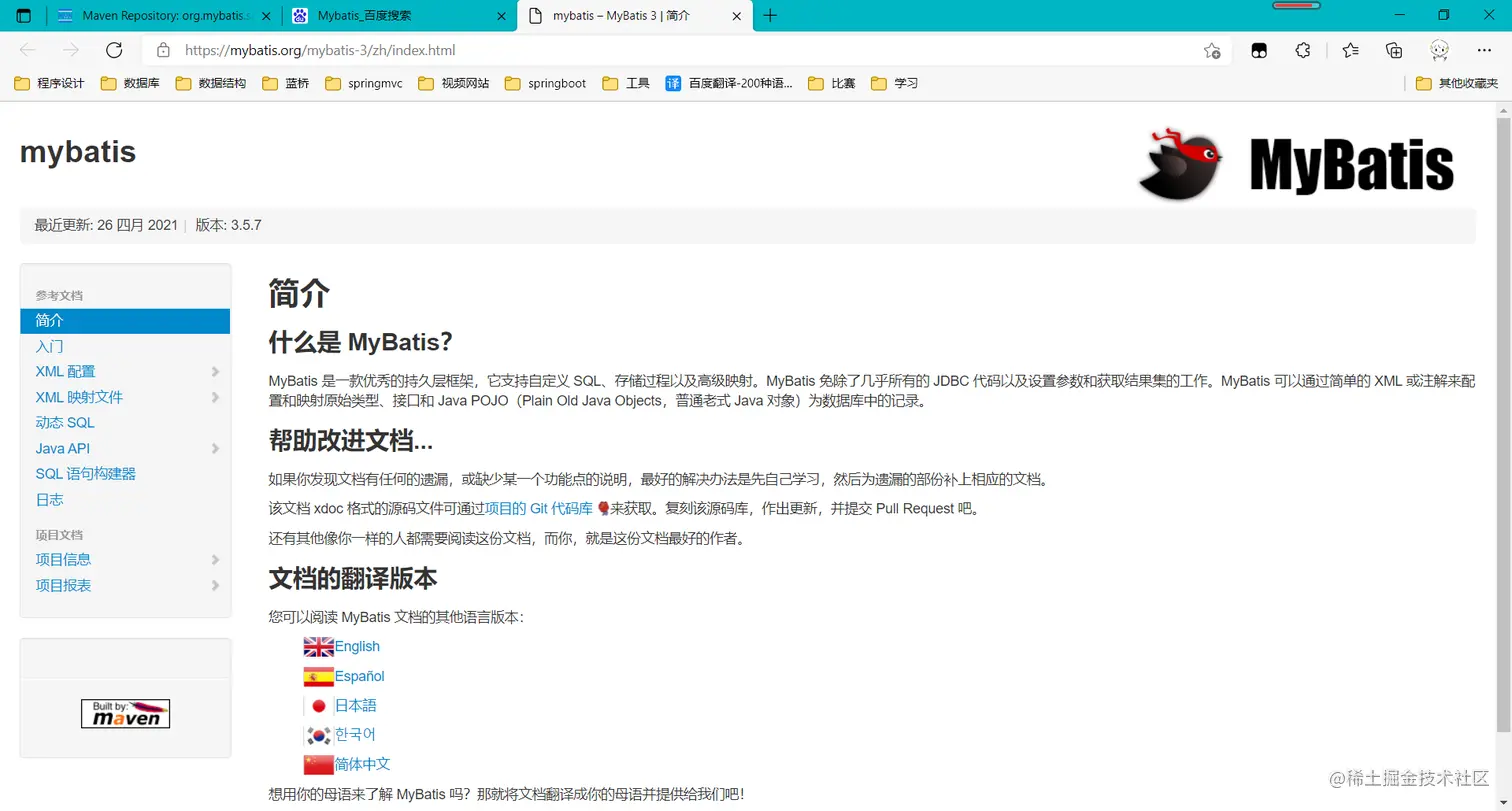
Task: Open 项目的 Git 代码库 link
Action: [x=539, y=508]
